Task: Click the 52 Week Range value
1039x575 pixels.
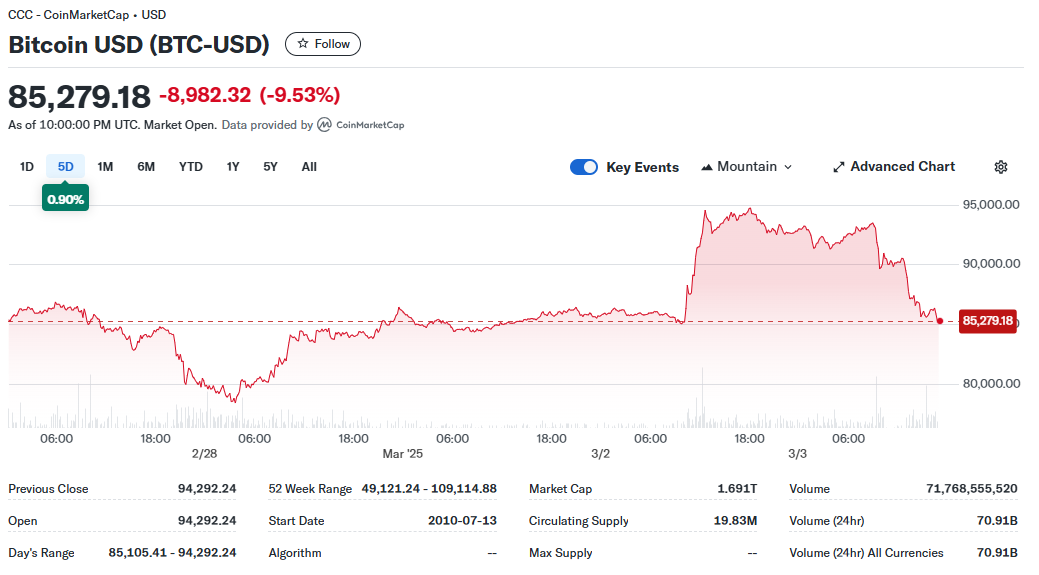Action: [429, 489]
